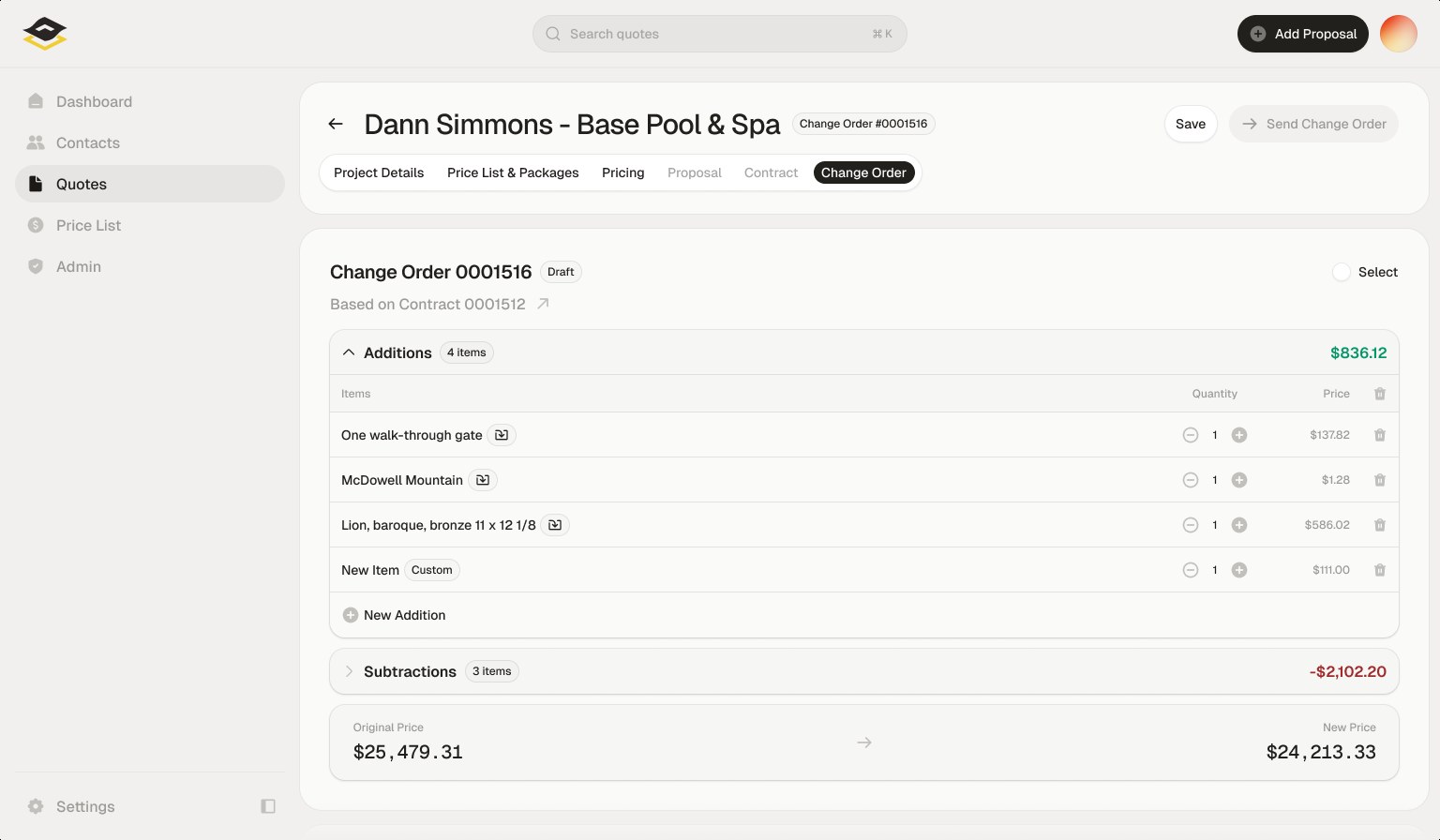Click the price-list icon next to McDowell Mountain
1440x840 pixels.
coord(483,480)
